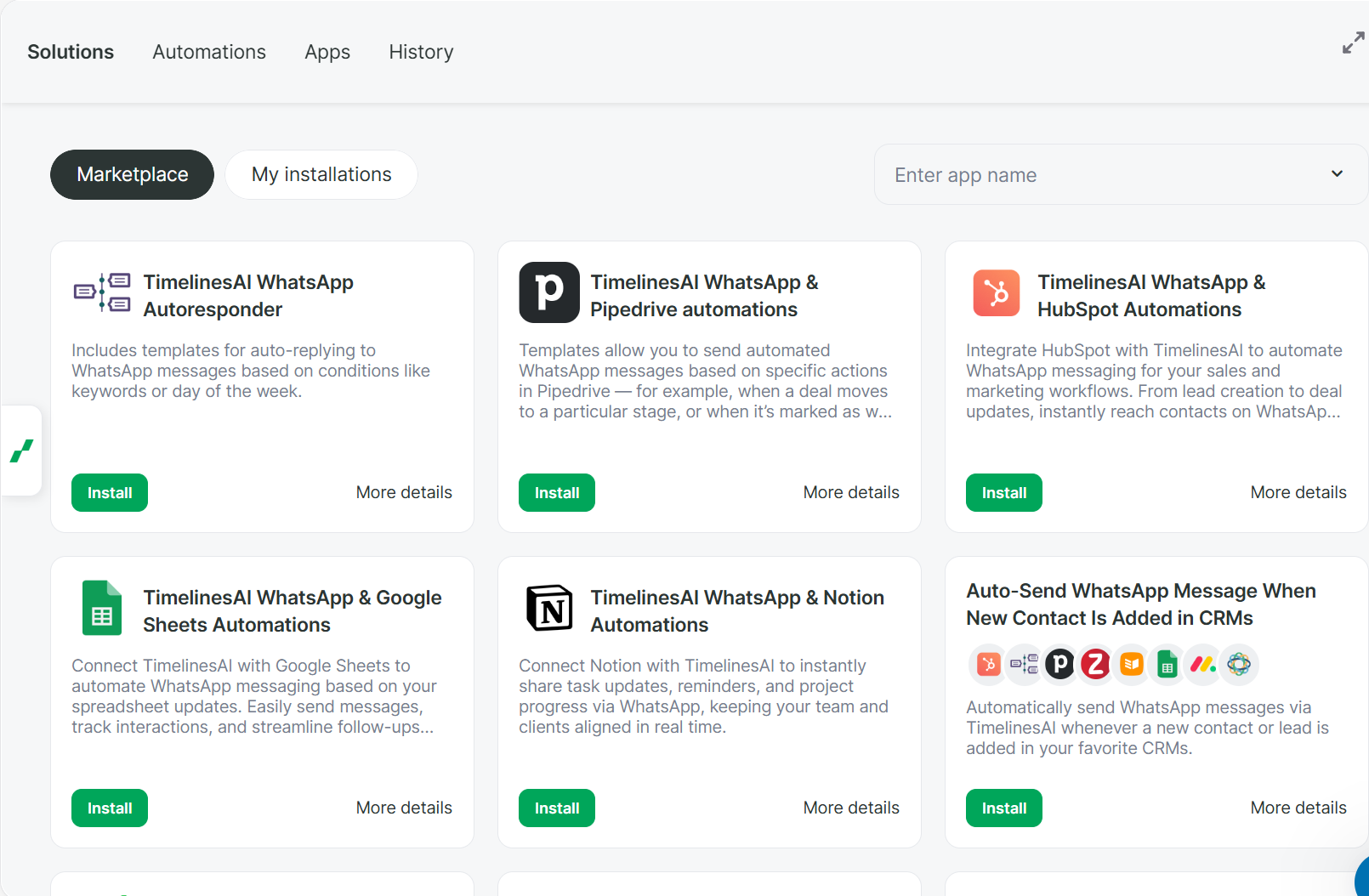This screenshot has height=896, width=1369.
Task: Click the 'Includes templates for auto-replying' description
Action: (251, 371)
